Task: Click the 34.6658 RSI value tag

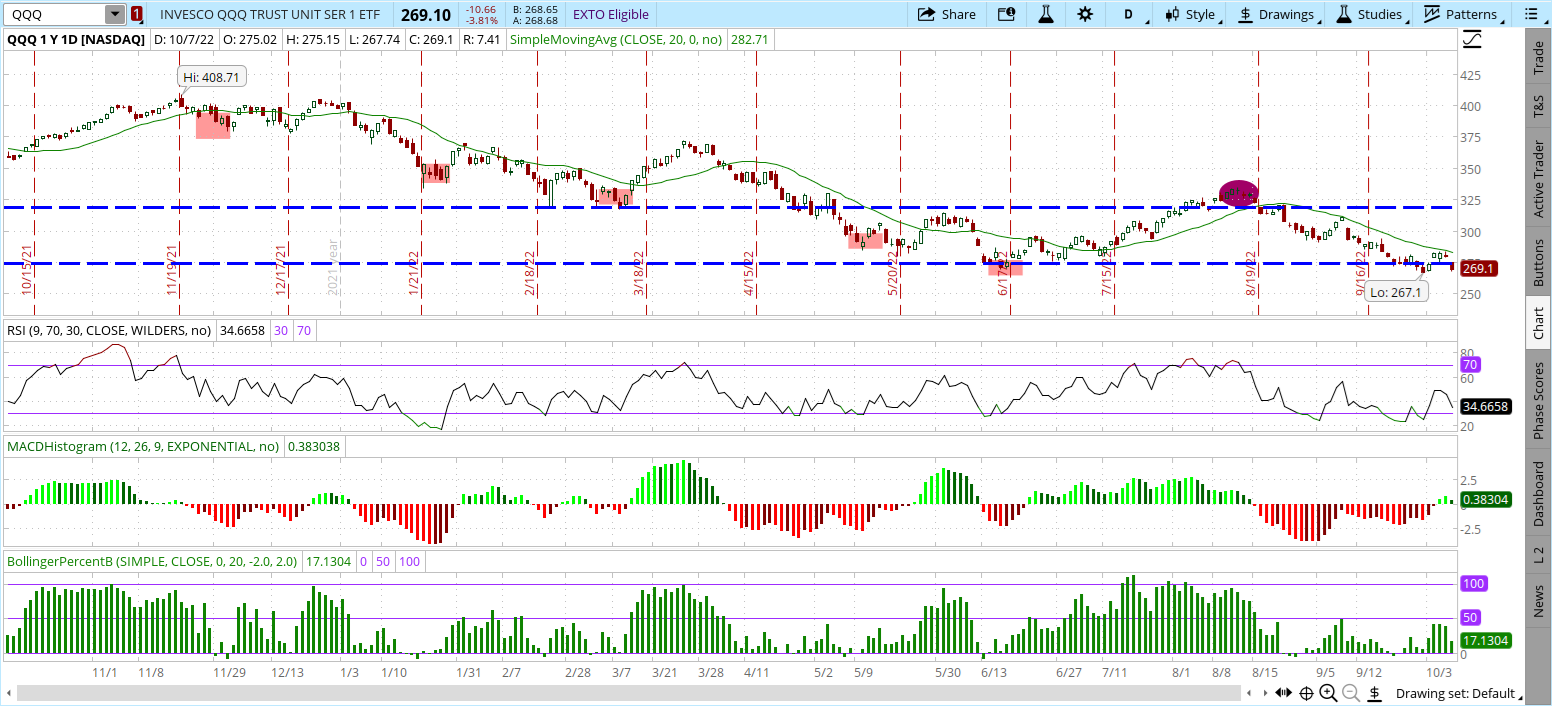Action: tap(1485, 406)
